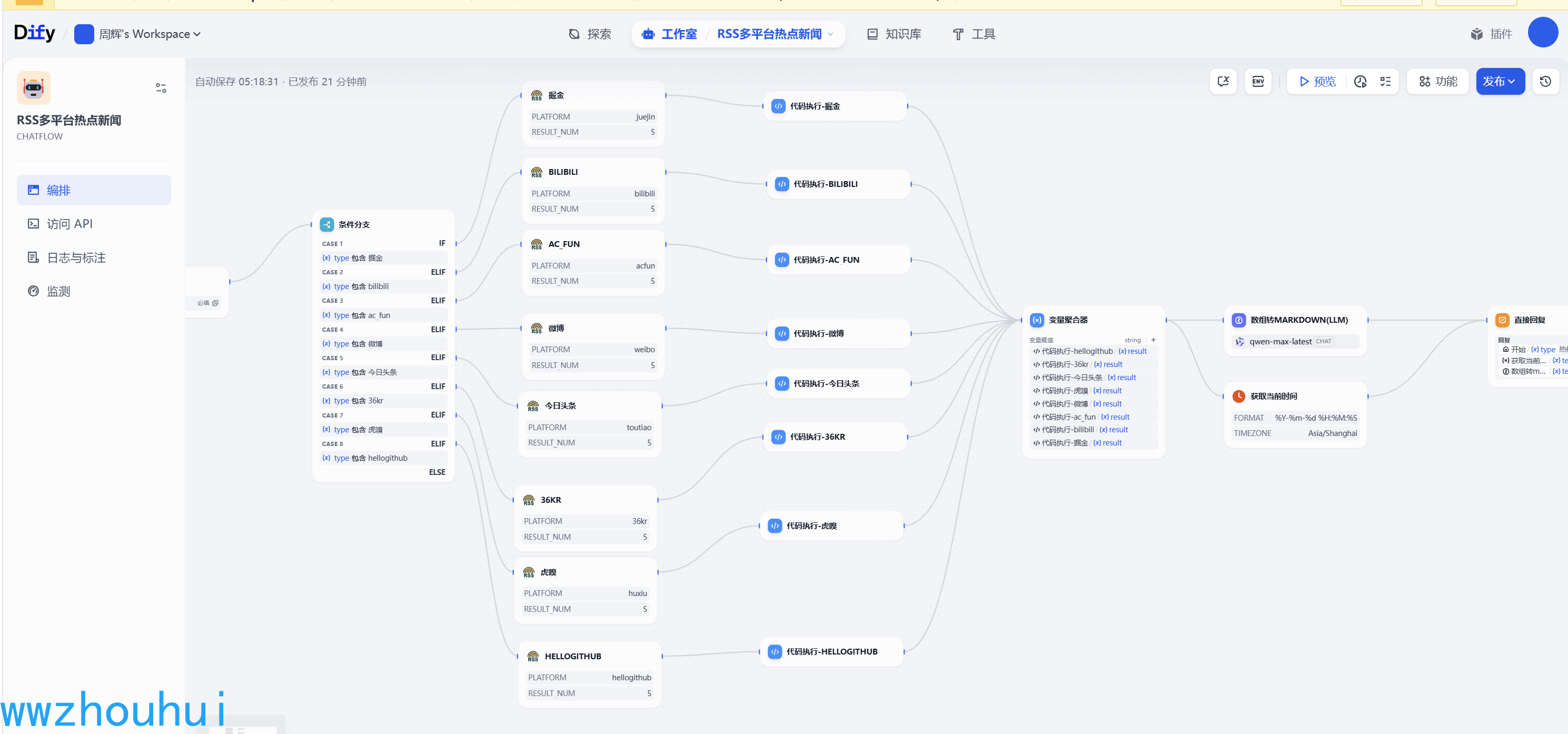Open the checklist icon in toolbar

point(1385,82)
